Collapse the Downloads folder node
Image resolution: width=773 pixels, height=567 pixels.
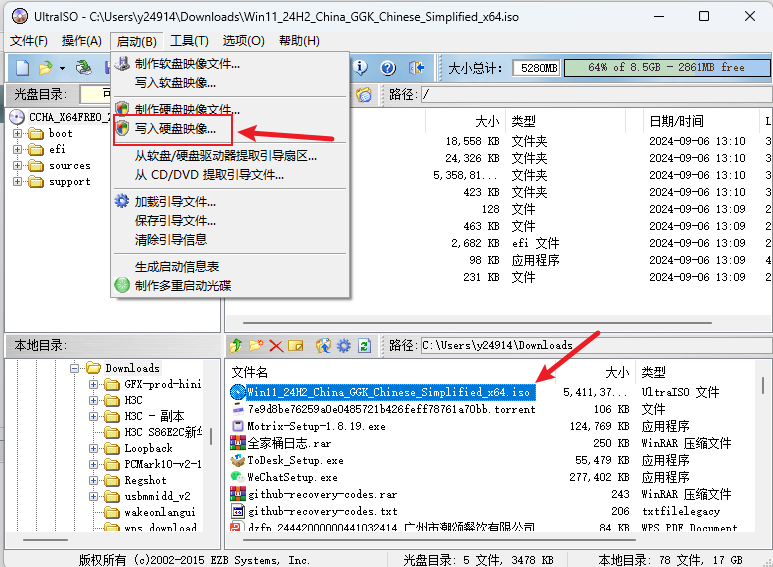click(x=74, y=368)
